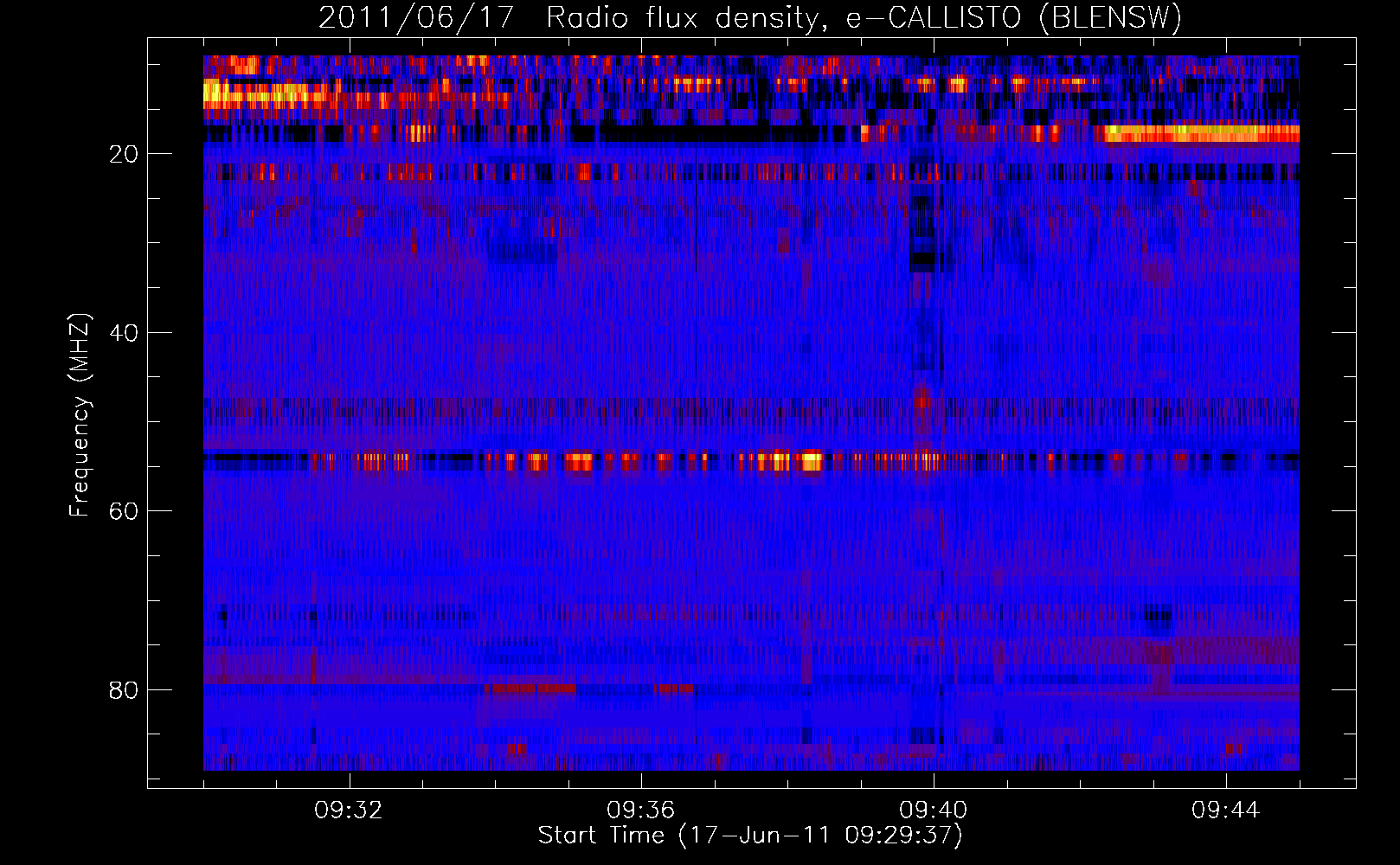
Task: Select the 'Frequency (MHZ)' y-axis label
Action: [x=80, y=415]
